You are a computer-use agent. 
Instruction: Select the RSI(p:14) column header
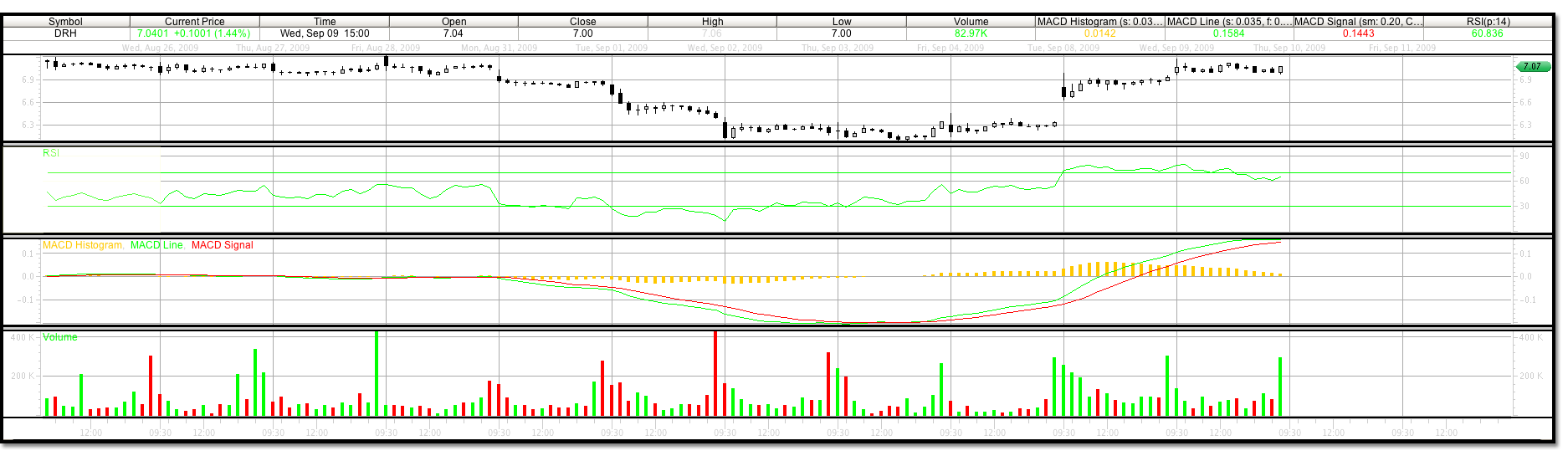[1488, 22]
